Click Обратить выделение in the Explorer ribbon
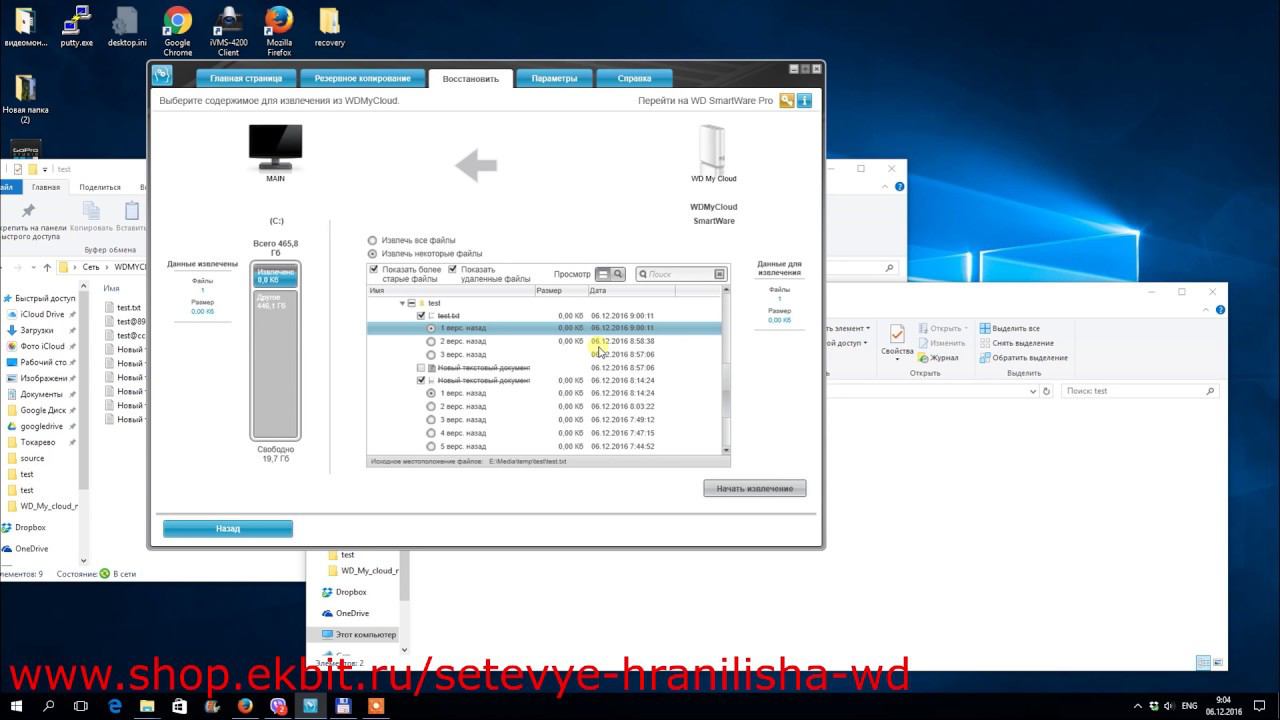The width and height of the screenshot is (1280, 720). click(x=1023, y=357)
